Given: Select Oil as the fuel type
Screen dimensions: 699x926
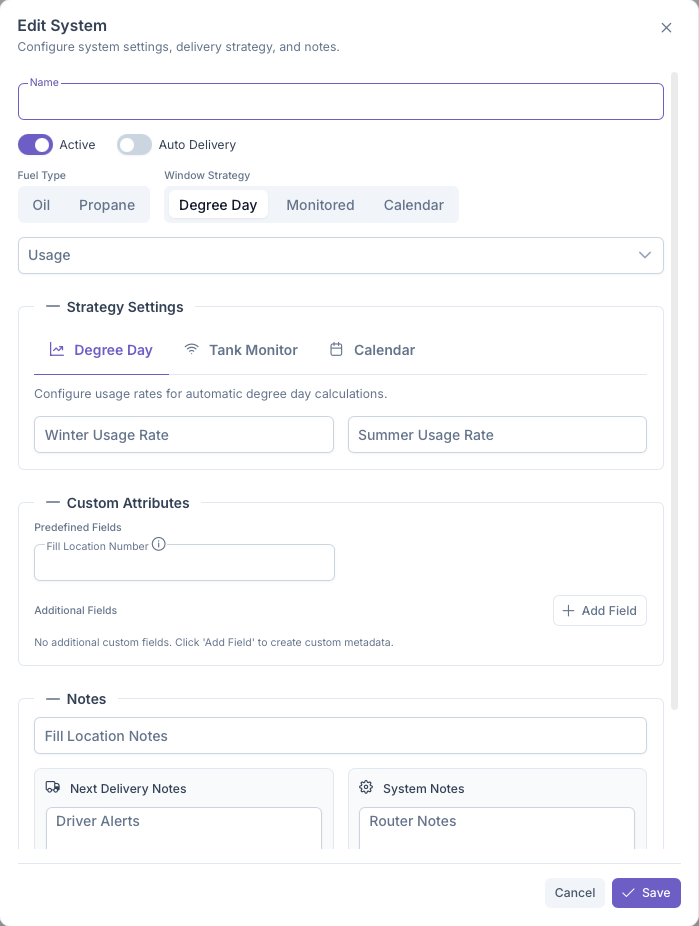Looking at the screenshot, I should pos(41,205).
